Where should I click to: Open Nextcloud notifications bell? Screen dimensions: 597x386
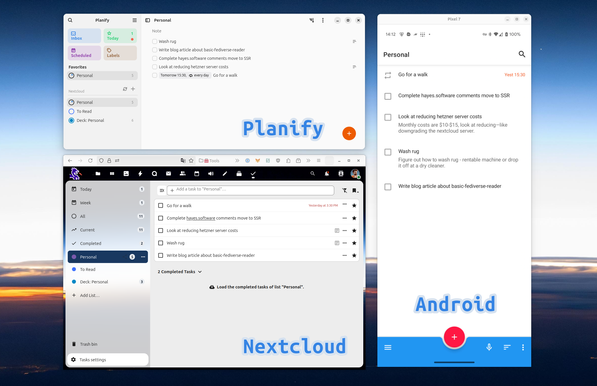click(x=327, y=174)
